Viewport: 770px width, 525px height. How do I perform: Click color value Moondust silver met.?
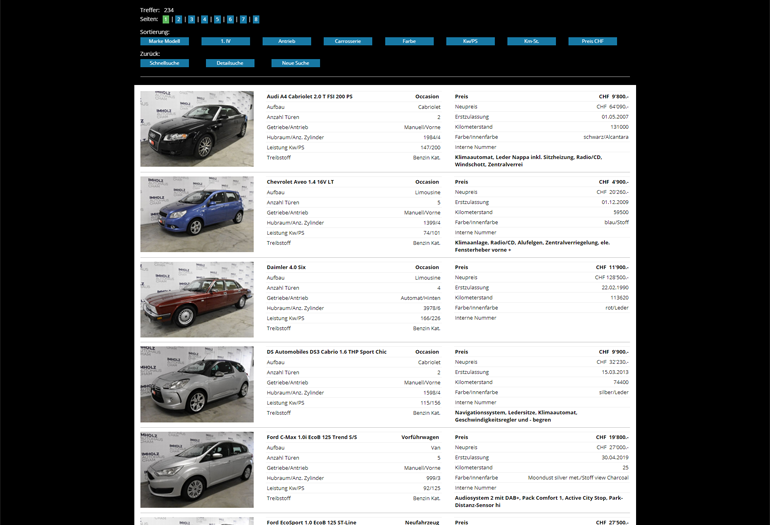[578, 477]
